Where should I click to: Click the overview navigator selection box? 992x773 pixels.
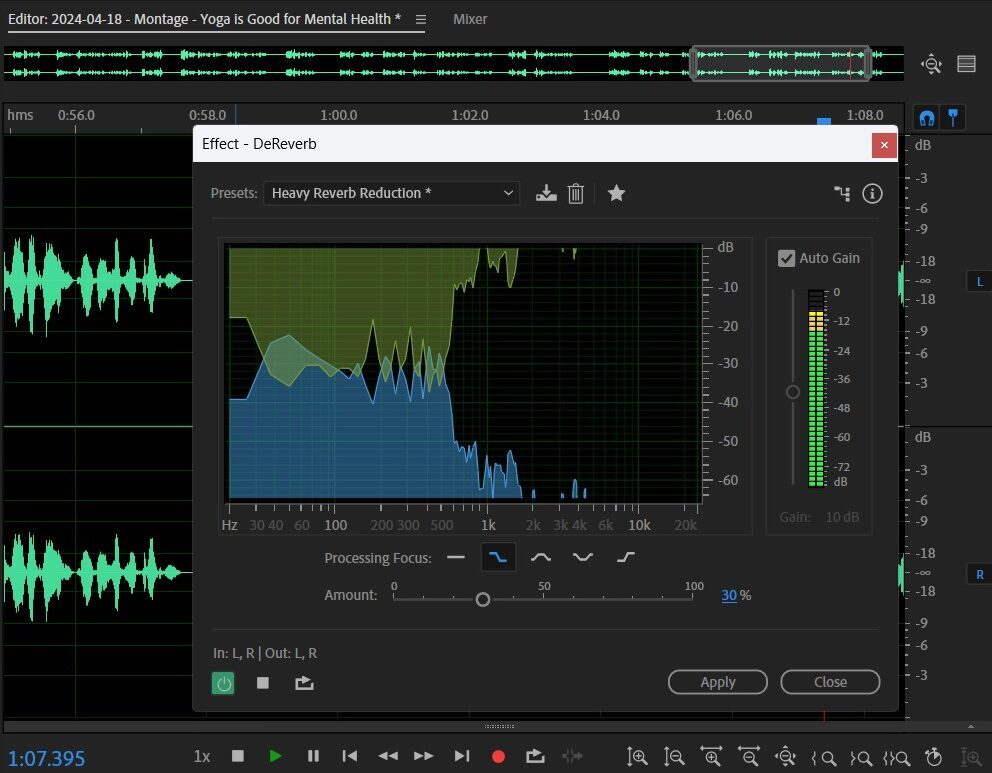pos(781,63)
